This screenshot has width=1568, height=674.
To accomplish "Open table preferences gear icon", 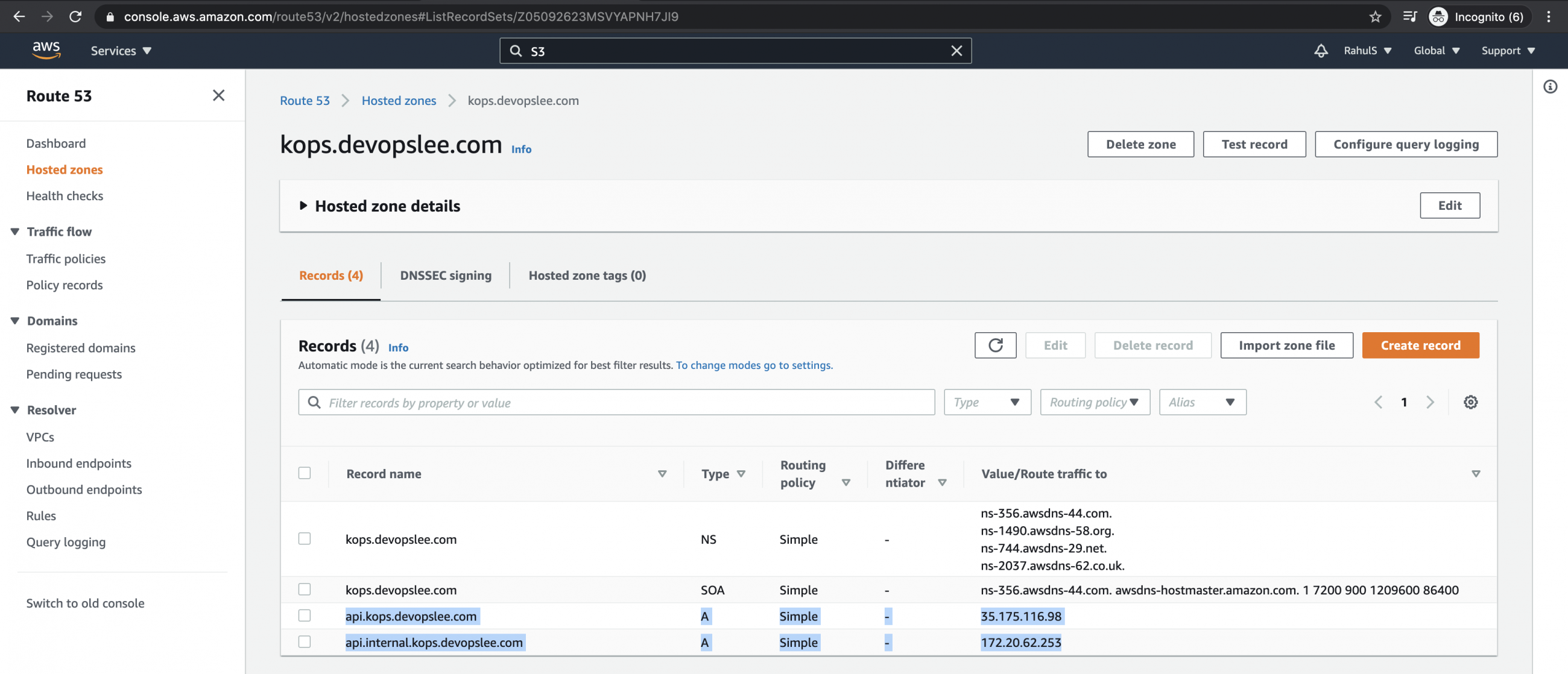I will (x=1470, y=402).
